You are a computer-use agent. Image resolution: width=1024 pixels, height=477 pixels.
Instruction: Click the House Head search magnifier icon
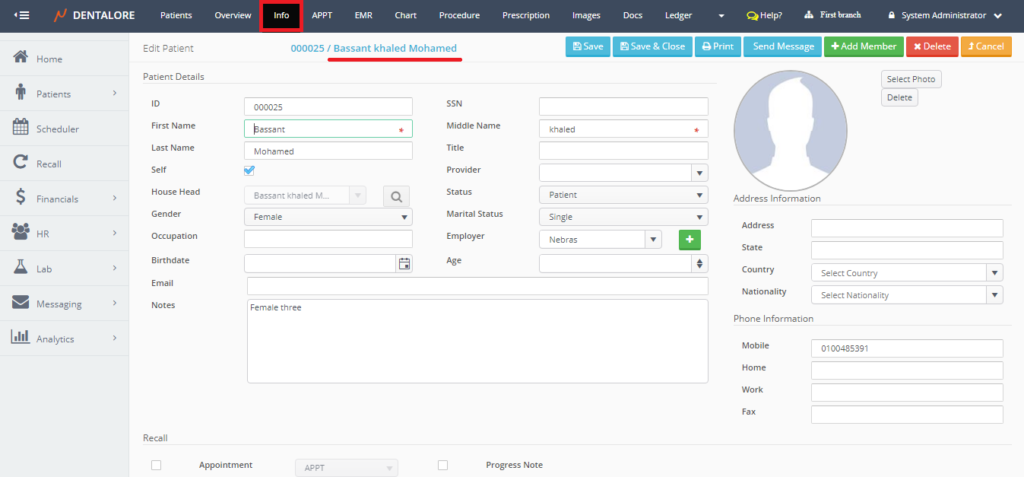[396, 197]
